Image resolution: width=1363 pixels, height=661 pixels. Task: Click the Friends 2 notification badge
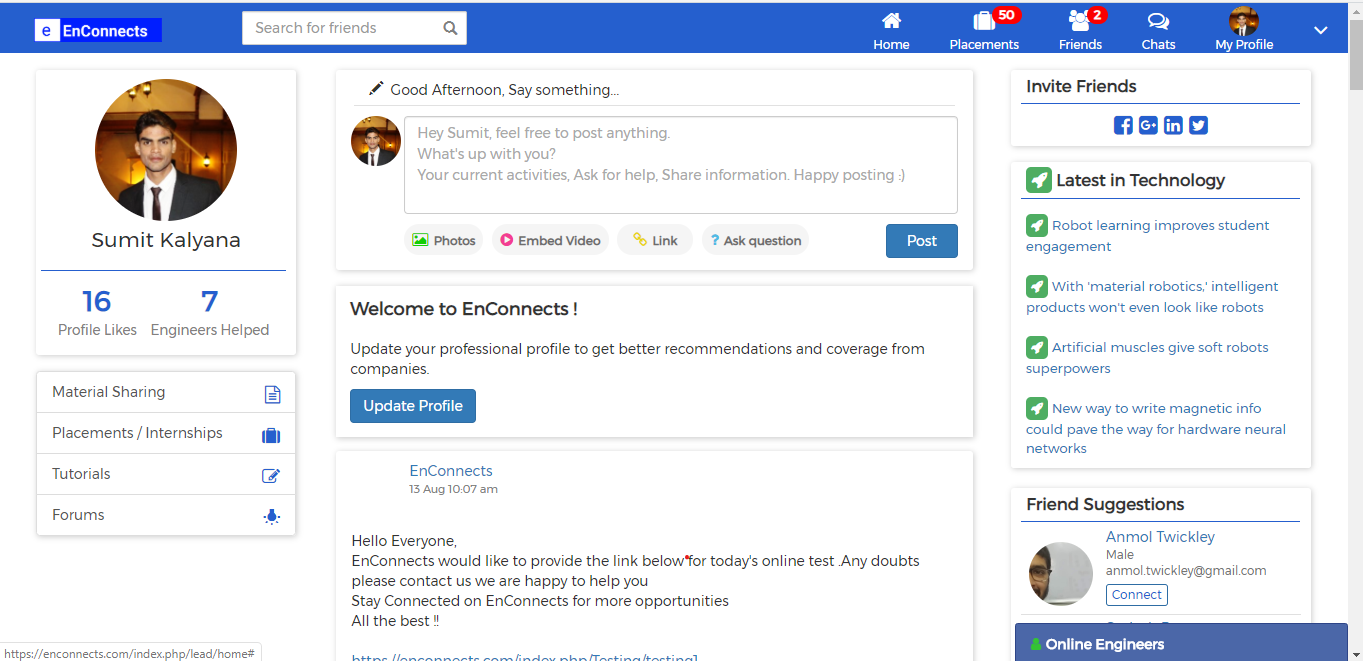click(x=1097, y=15)
